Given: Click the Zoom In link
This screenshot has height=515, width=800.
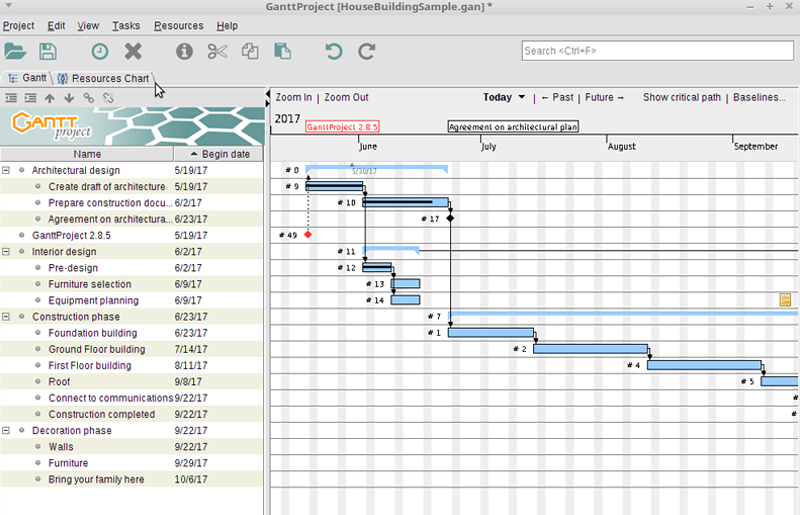Looking at the screenshot, I should coord(293,97).
